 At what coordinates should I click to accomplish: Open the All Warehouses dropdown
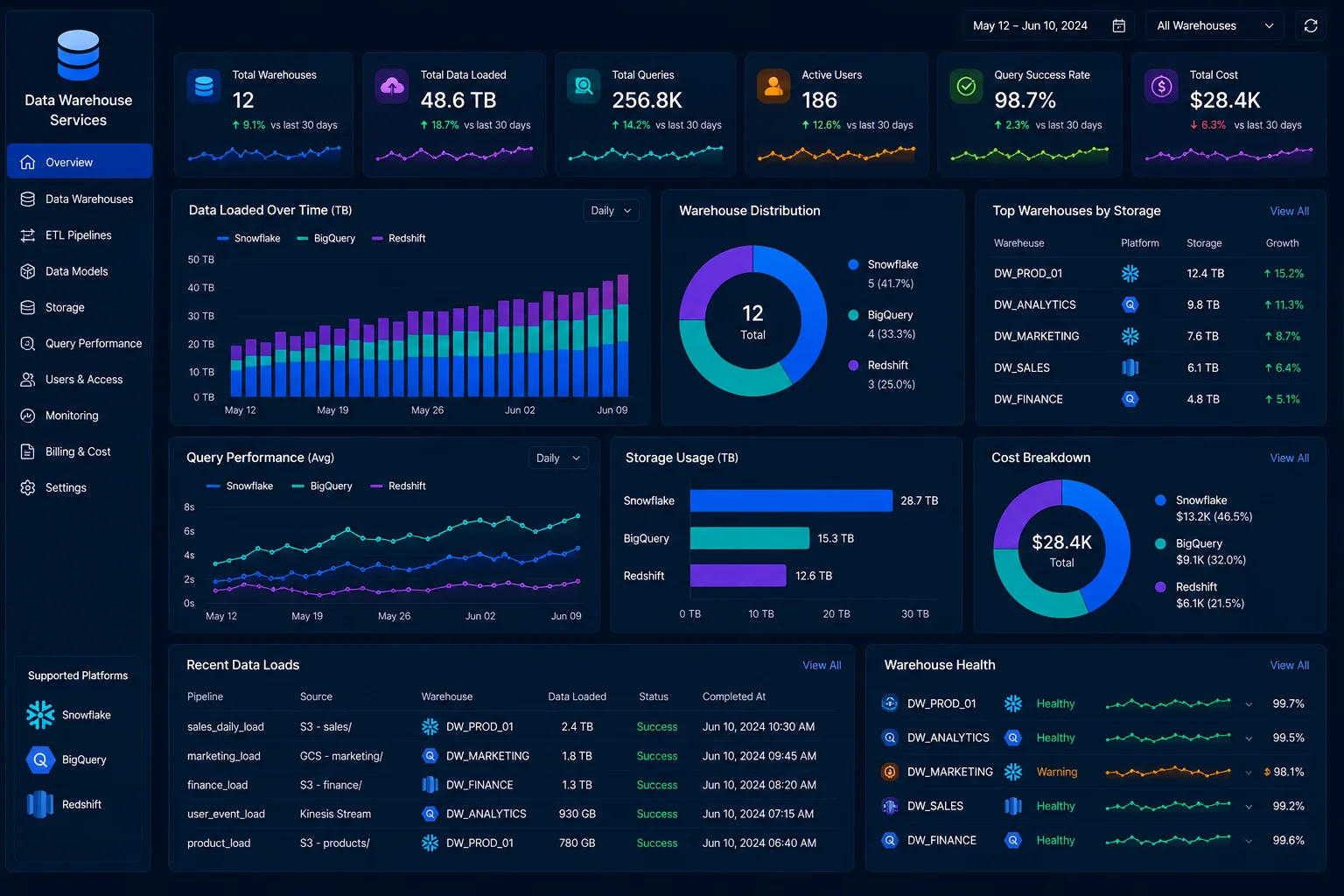[1214, 26]
